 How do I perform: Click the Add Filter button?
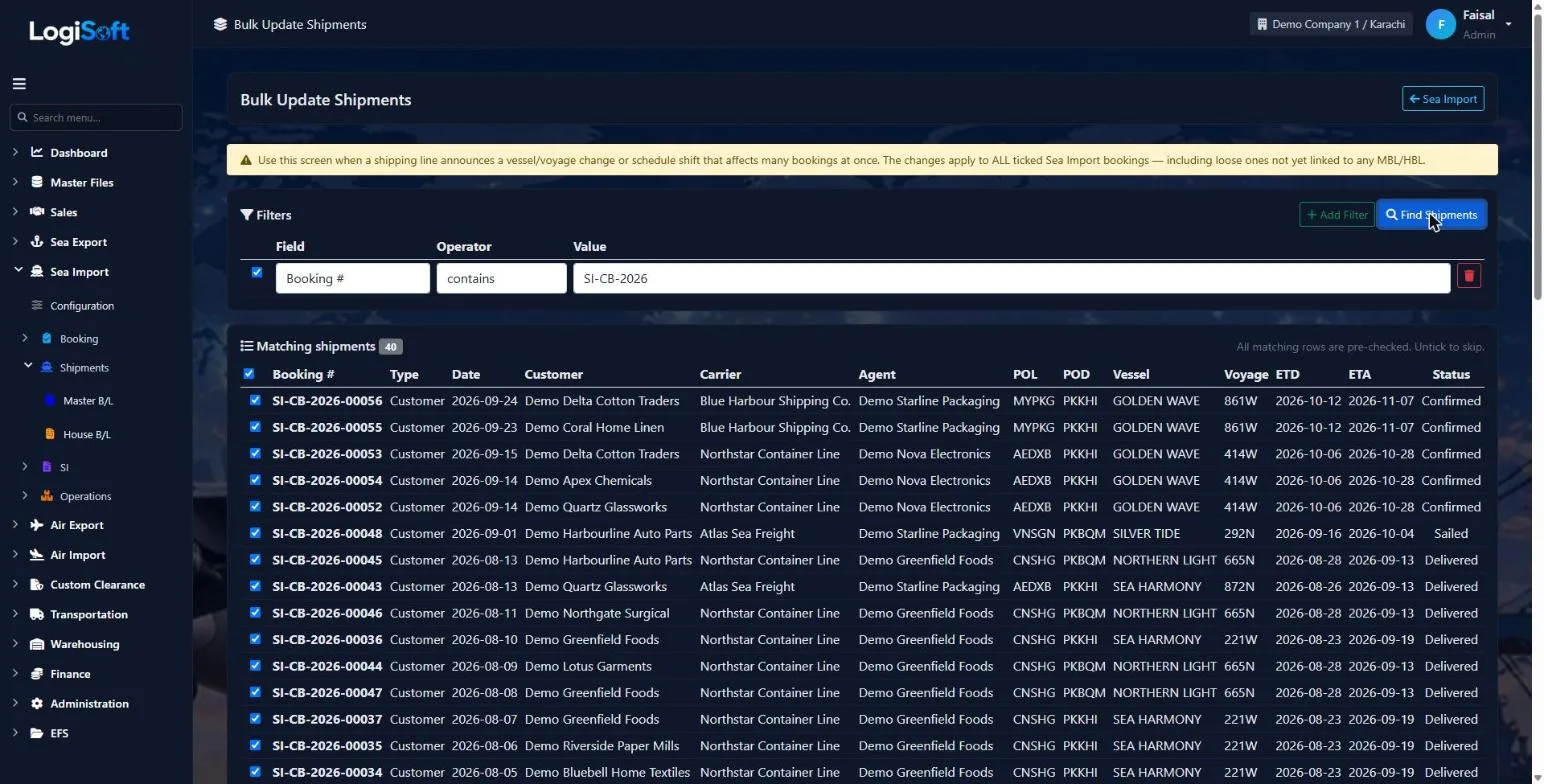[1337, 215]
